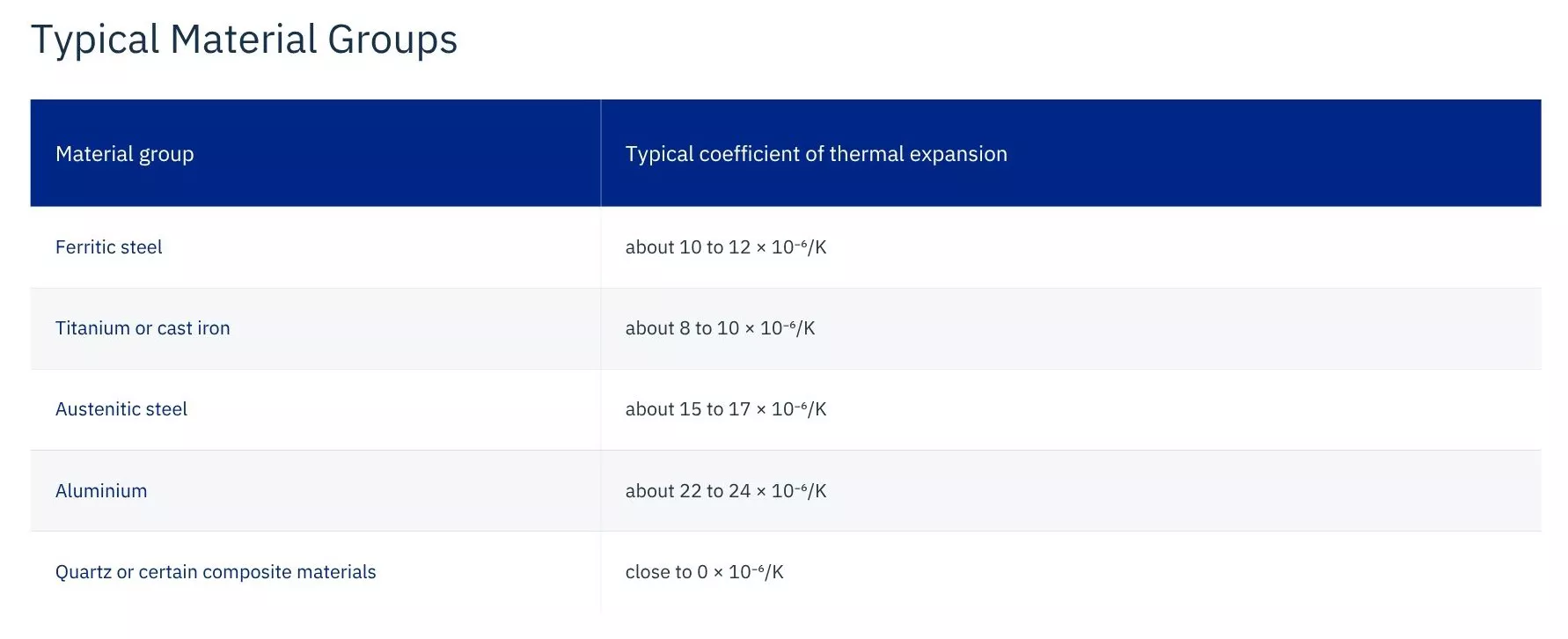Click the Typical Material Groups heading
Image resolution: width=1568 pixels, height=639 pixels.
pyautogui.click(x=244, y=40)
